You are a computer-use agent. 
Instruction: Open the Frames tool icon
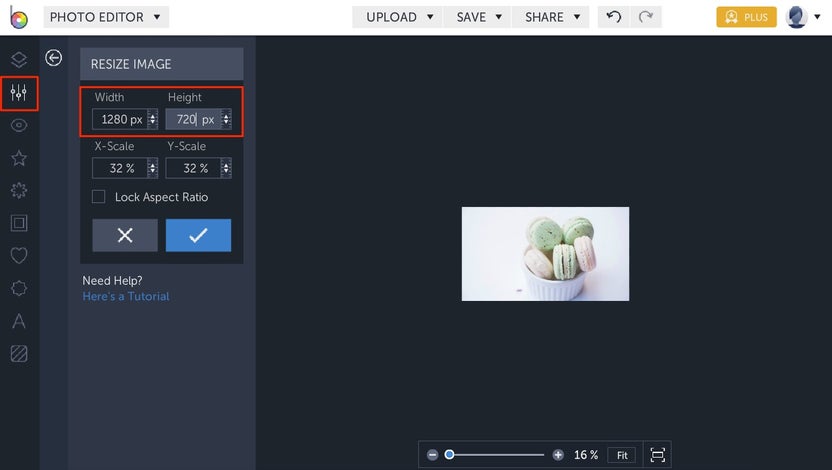(19, 223)
